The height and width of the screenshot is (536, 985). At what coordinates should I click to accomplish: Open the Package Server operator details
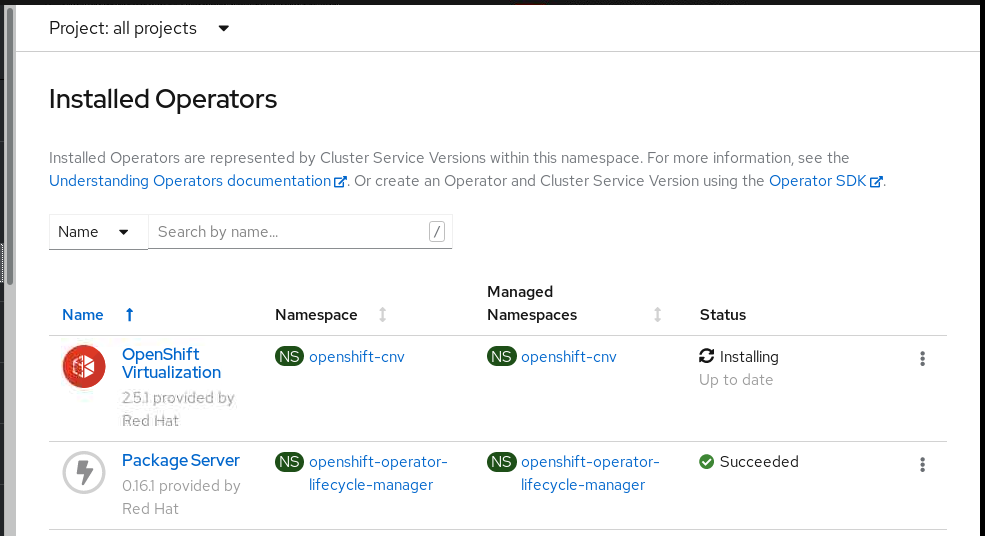pos(180,461)
